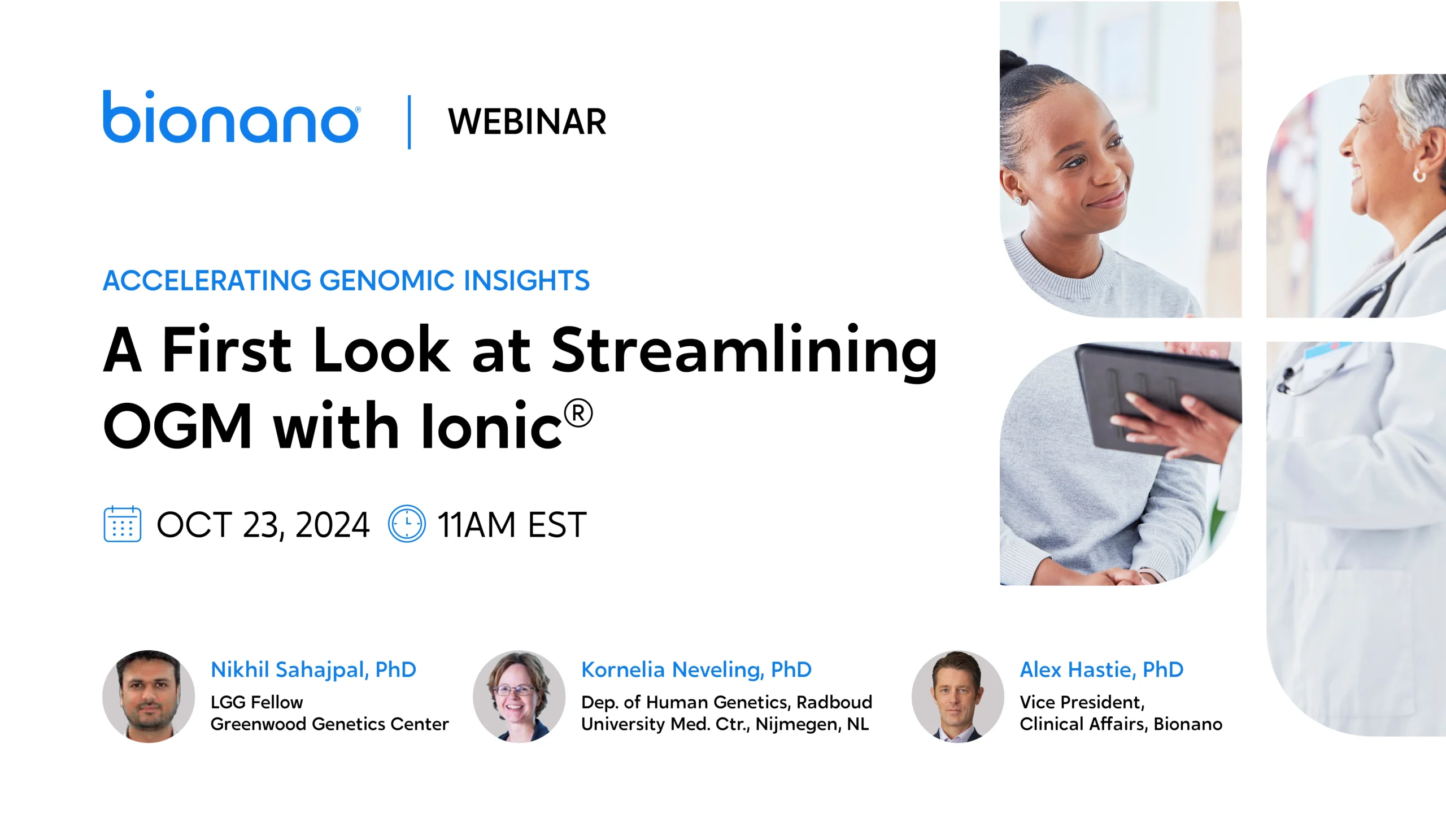Image resolution: width=1446 pixels, height=840 pixels.
Task: Click 'ACCELERATING GENOMIC INSIGHTS' heading
Action: [x=346, y=281]
